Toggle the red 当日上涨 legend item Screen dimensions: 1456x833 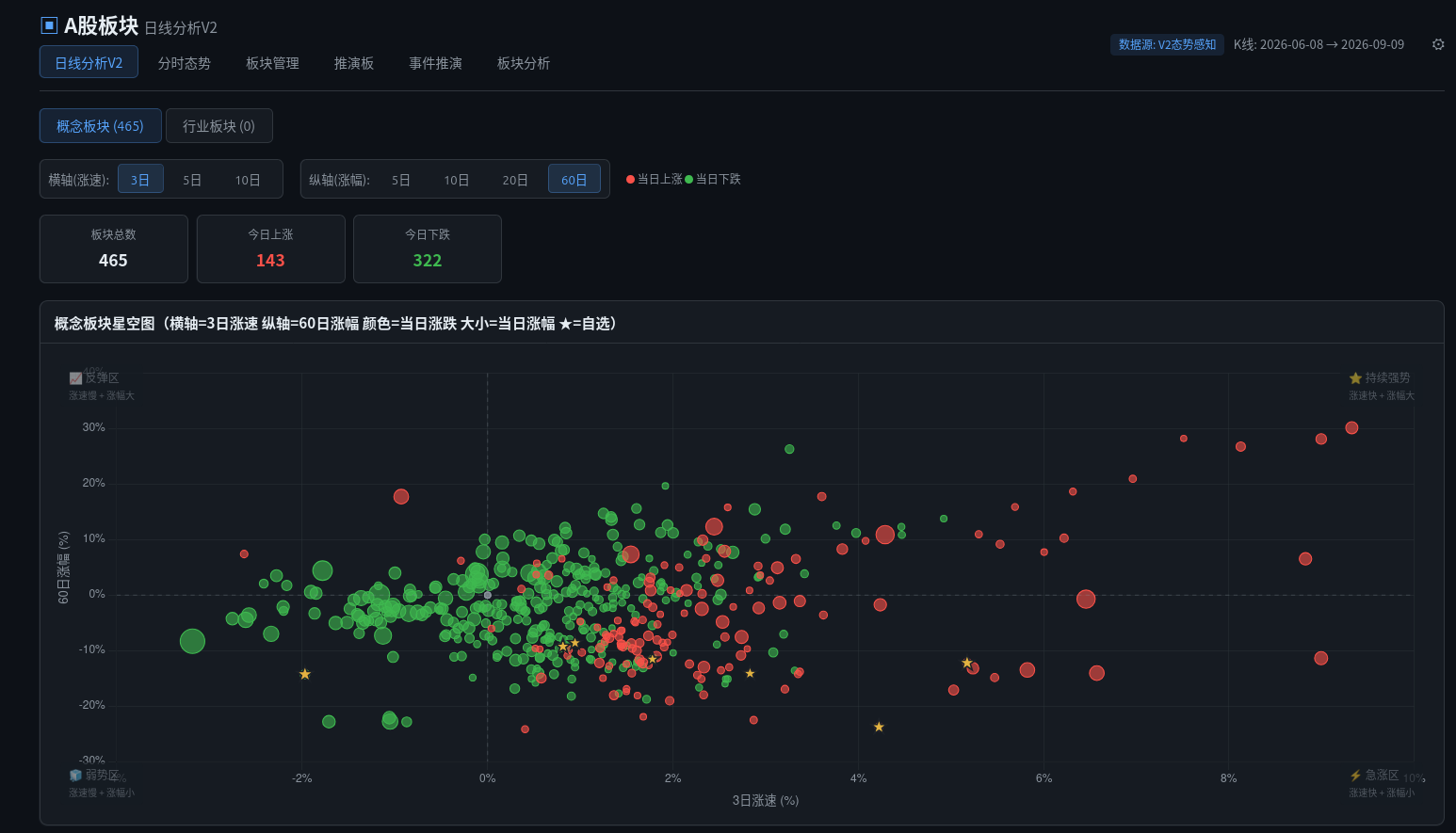tap(655, 179)
